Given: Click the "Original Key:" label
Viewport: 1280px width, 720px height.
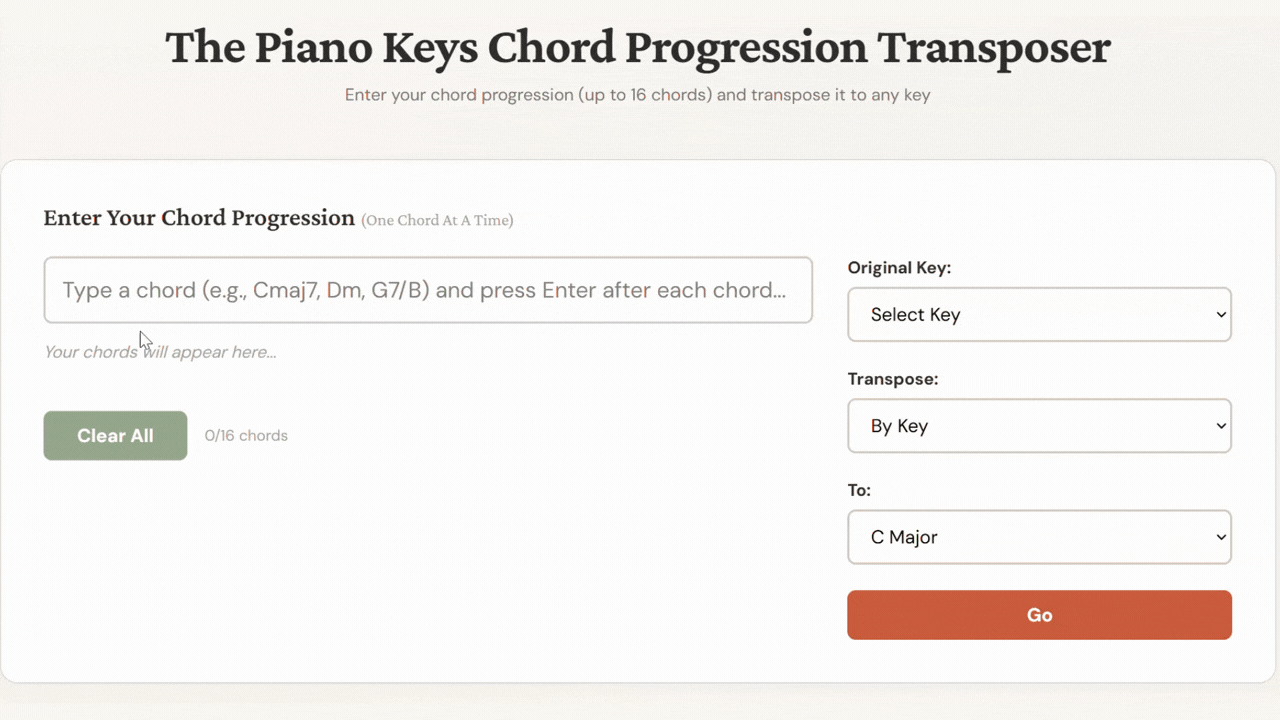Looking at the screenshot, I should click(899, 268).
